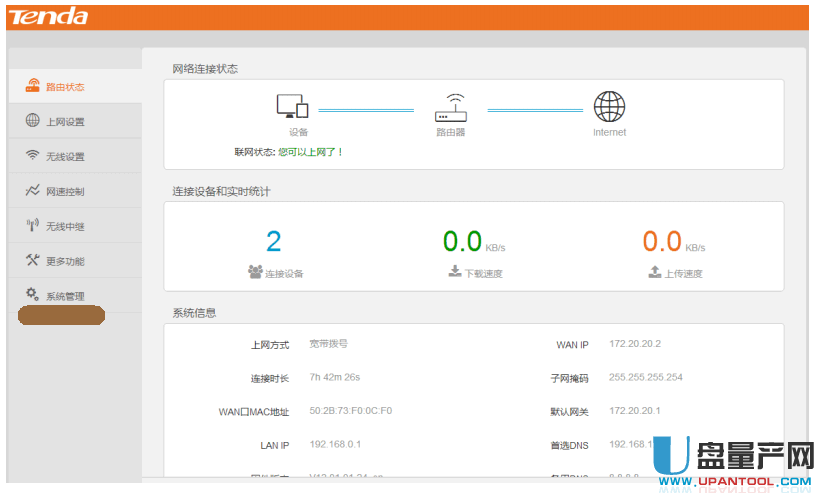The image size is (827, 498).
Task: Click the 连接设备 label
Action: click(283, 273)
